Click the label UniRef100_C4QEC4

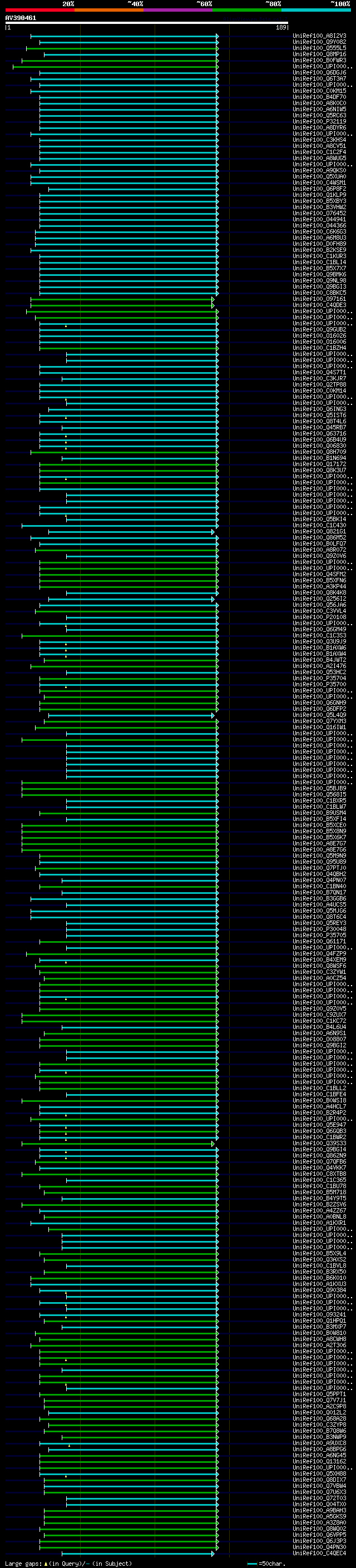319,1554
